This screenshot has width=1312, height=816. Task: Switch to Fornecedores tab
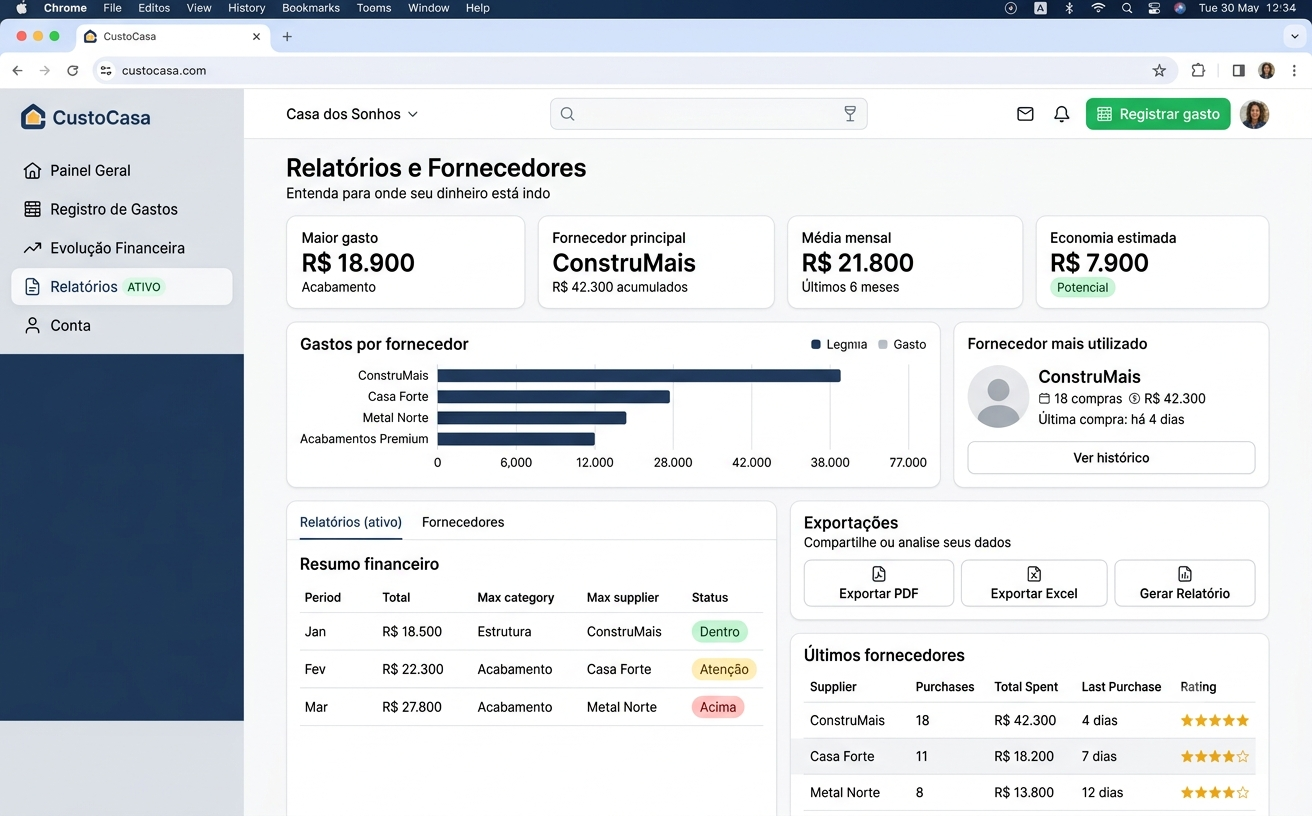463,522
